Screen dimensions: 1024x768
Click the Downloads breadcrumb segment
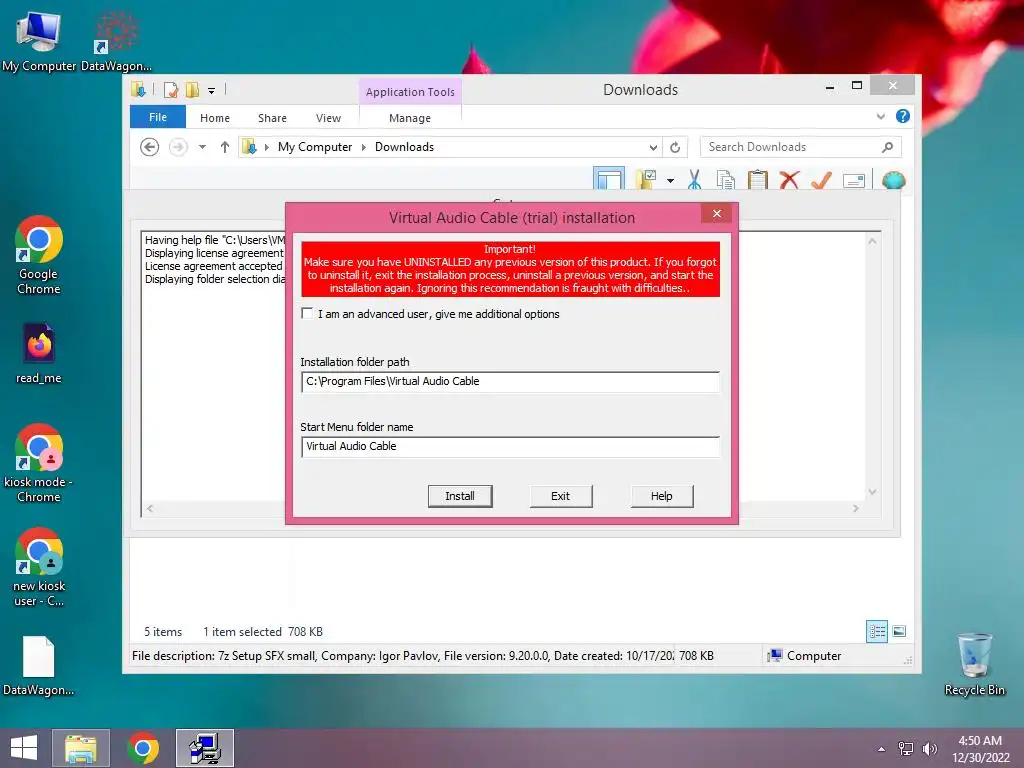(x=404, y=147)
